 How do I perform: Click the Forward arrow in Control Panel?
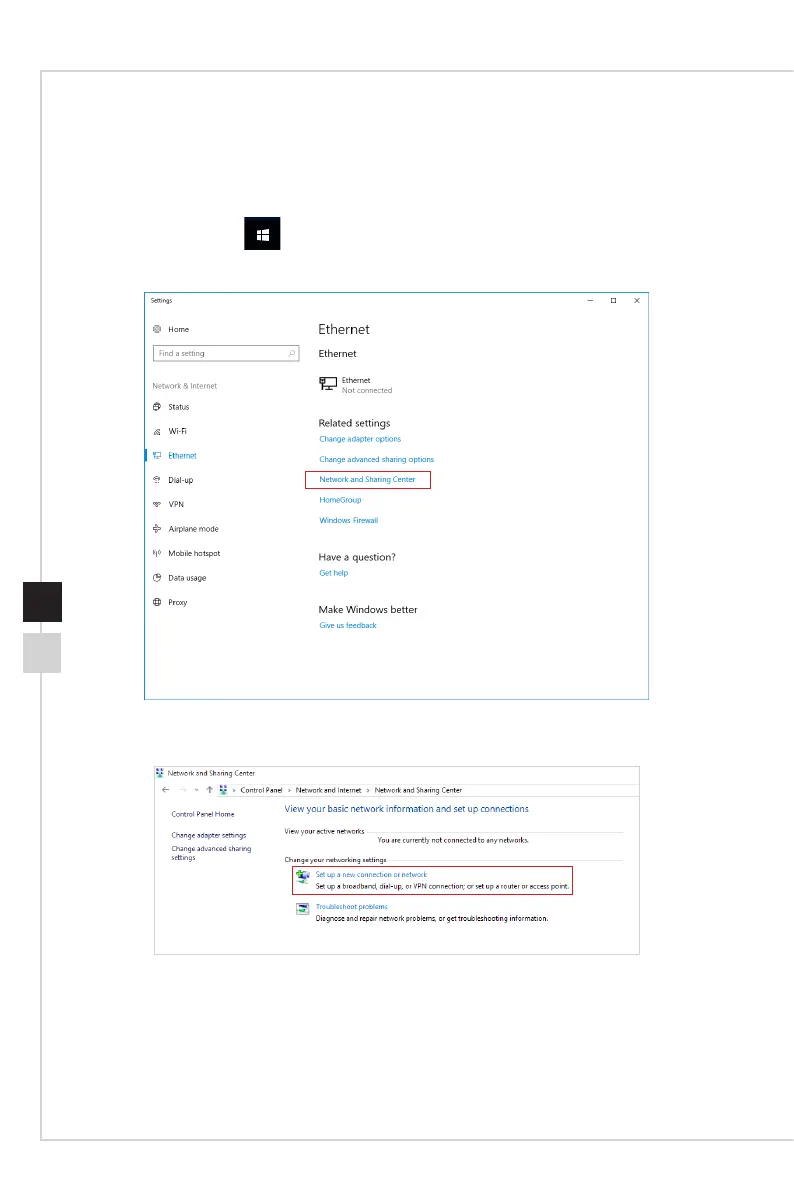183,790
